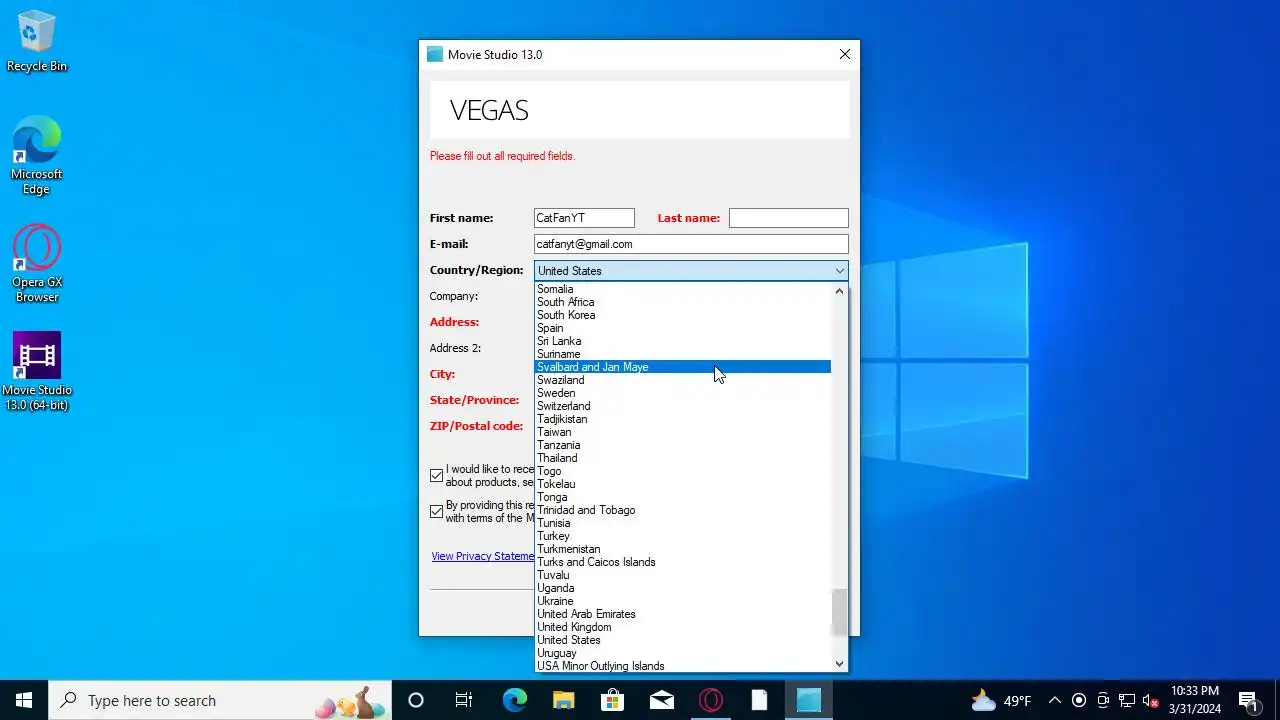Select the Movie Studio 13.0 desktop shortcut
Image resolution: width=1280 pixels, height=720 pixels.
[x=37, y=371]
